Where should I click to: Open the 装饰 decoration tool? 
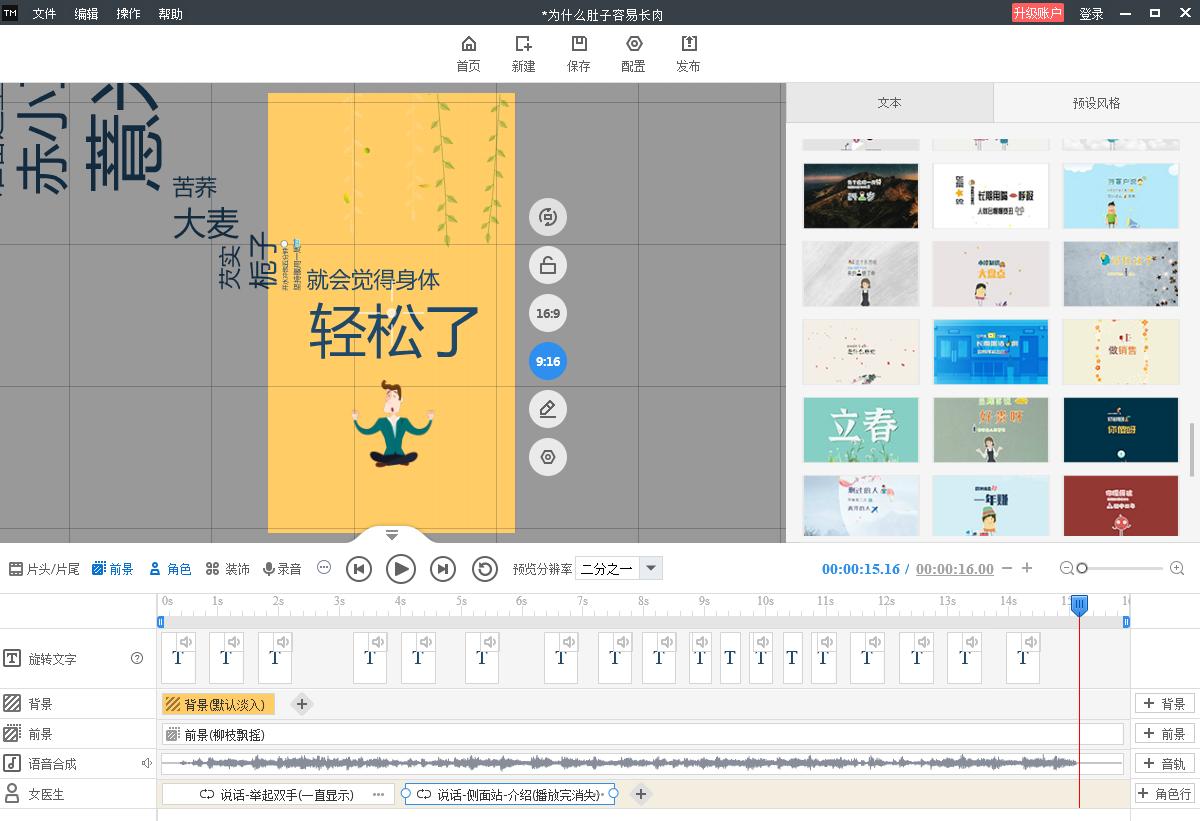point(228,568)
